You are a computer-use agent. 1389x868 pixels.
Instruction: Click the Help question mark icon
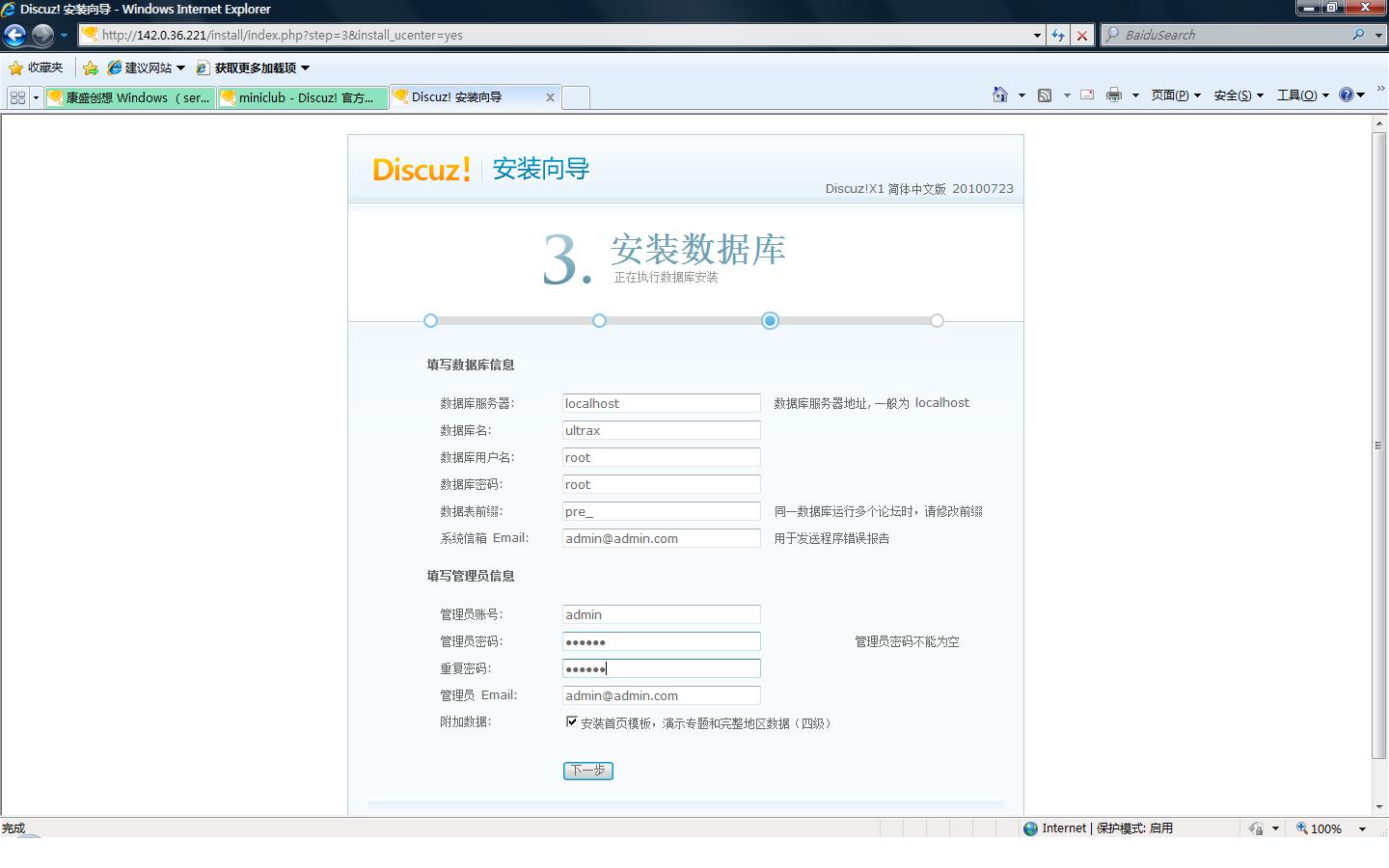tap(1347, 95)
